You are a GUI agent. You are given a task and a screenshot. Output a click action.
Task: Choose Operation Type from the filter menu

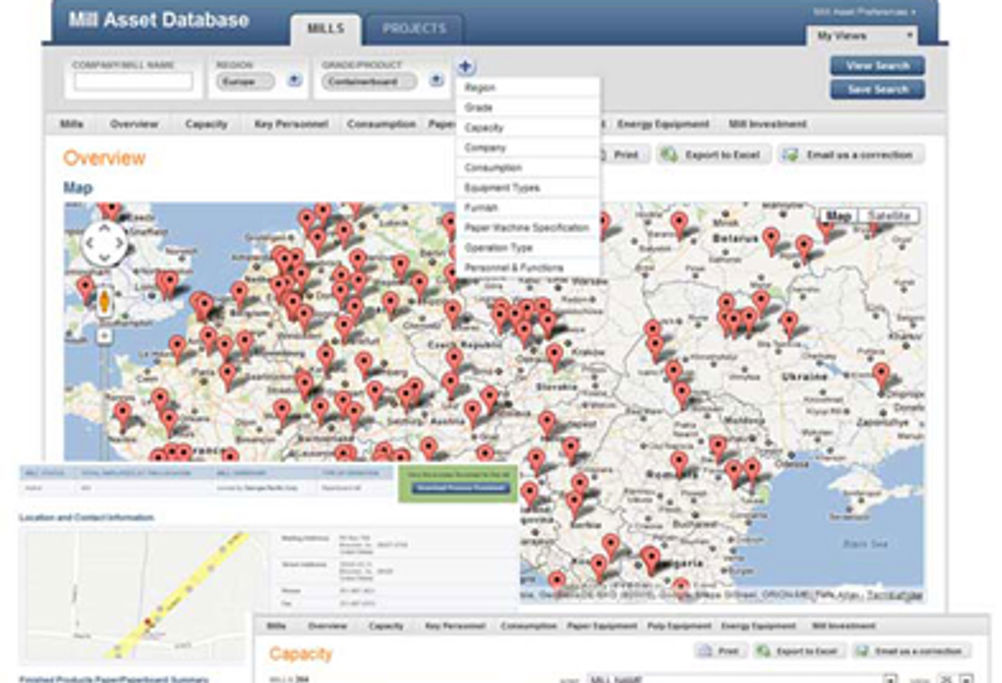(528, 247)
